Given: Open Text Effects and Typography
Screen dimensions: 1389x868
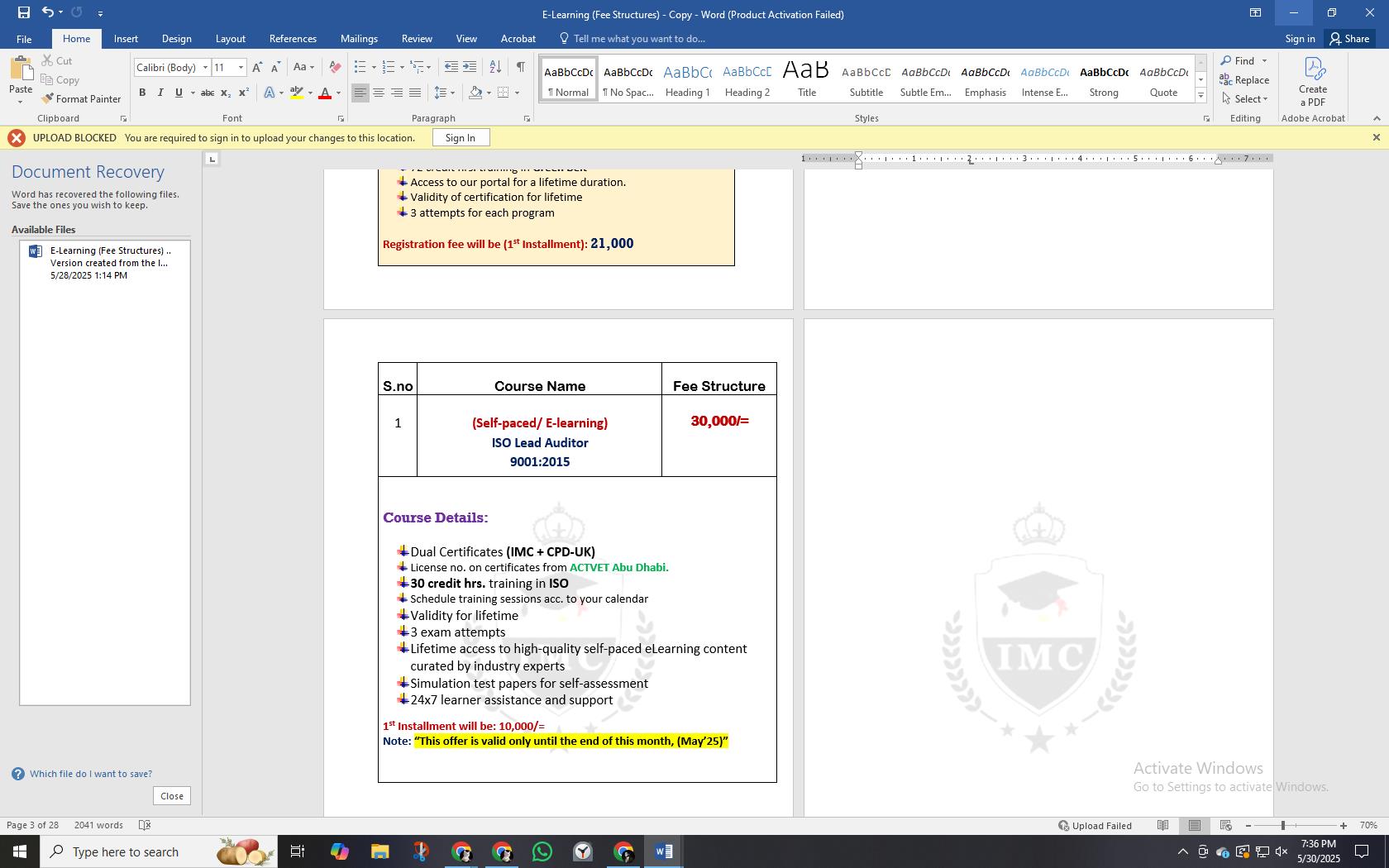Looking at the screenshot, I should click(270, 93).
